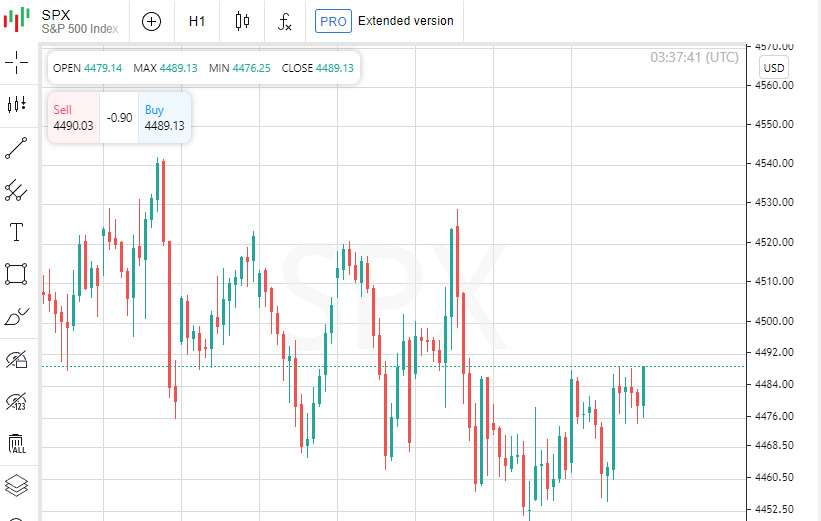Select the crosshair cursor tool
The height and width of the screenshot is (521, 821).
(x=17, y=63)
